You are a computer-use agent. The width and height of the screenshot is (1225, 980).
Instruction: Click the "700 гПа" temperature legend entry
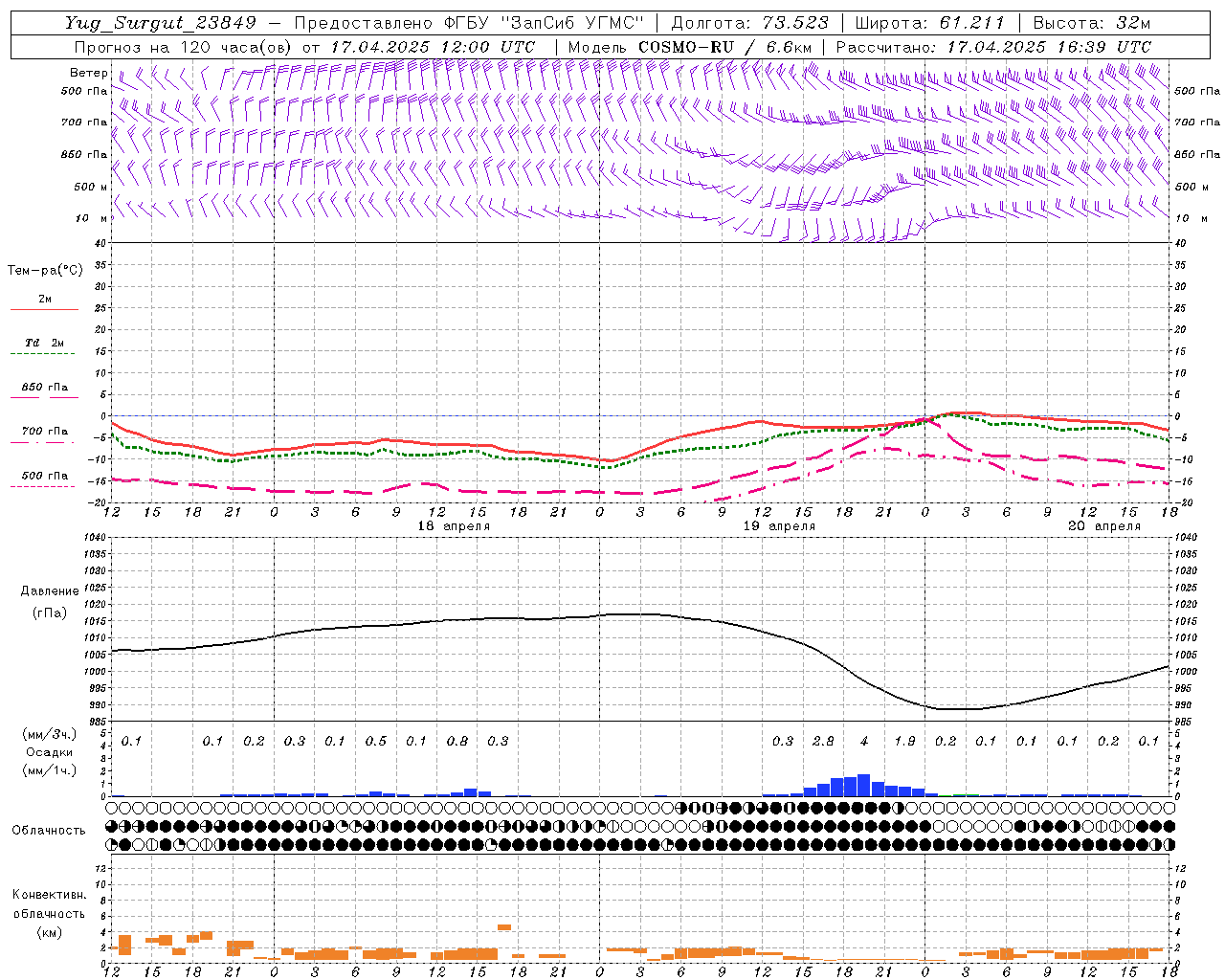click(44, 432)
